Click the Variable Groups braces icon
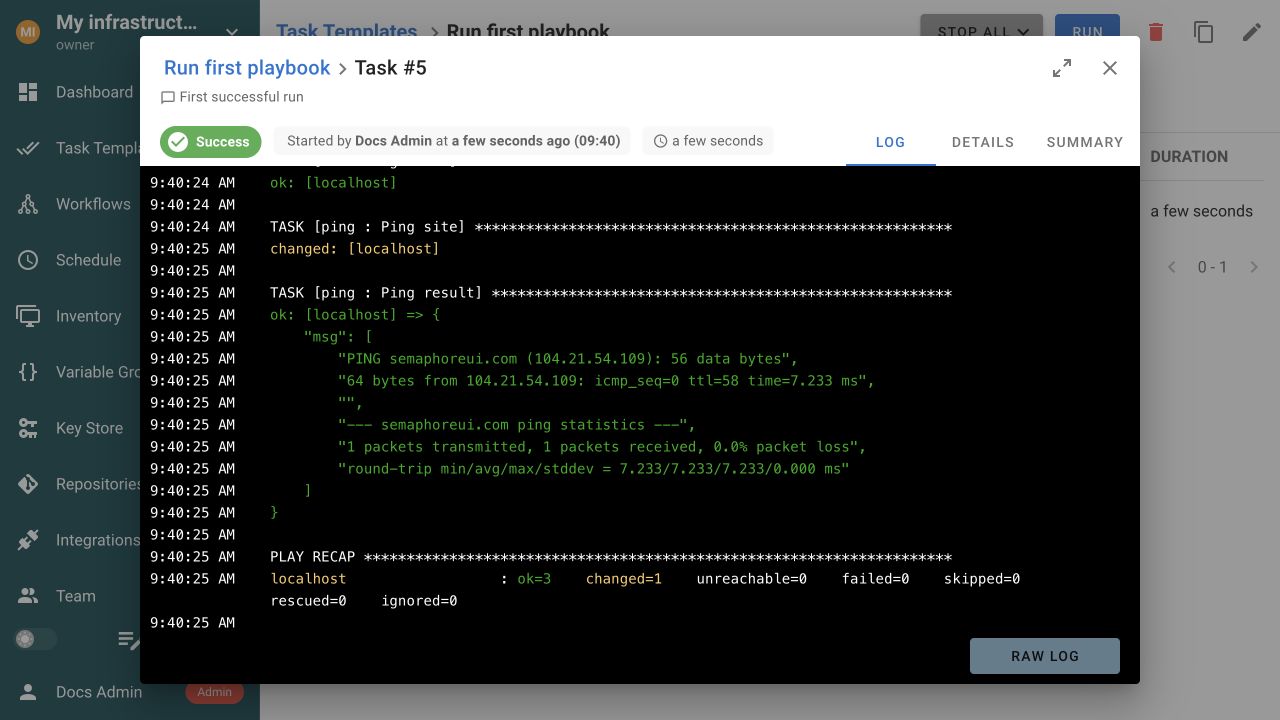1280x720 pixels. [x=28, y=372]
